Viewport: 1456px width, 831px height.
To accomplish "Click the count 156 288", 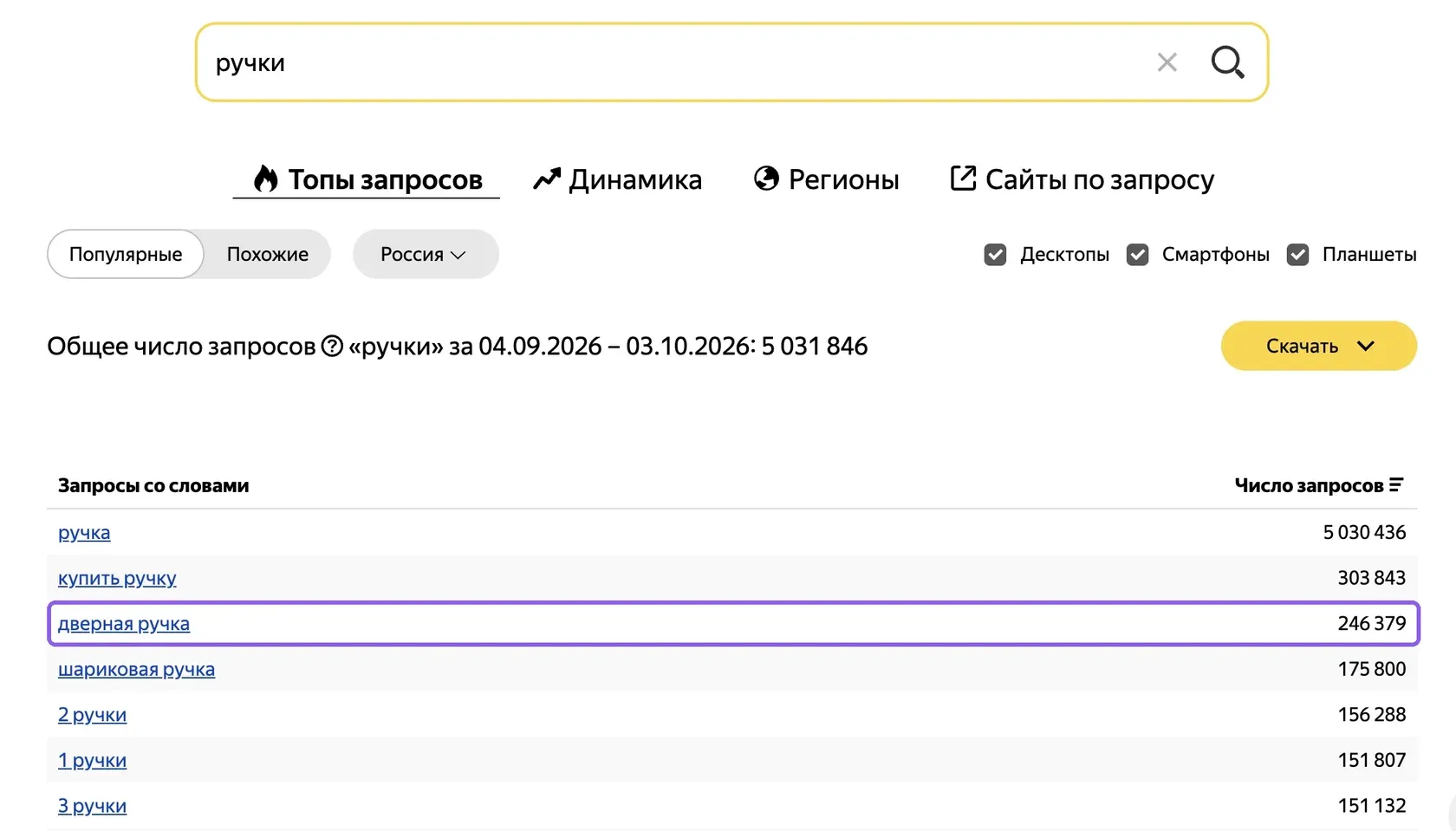I will [1371, 714].
